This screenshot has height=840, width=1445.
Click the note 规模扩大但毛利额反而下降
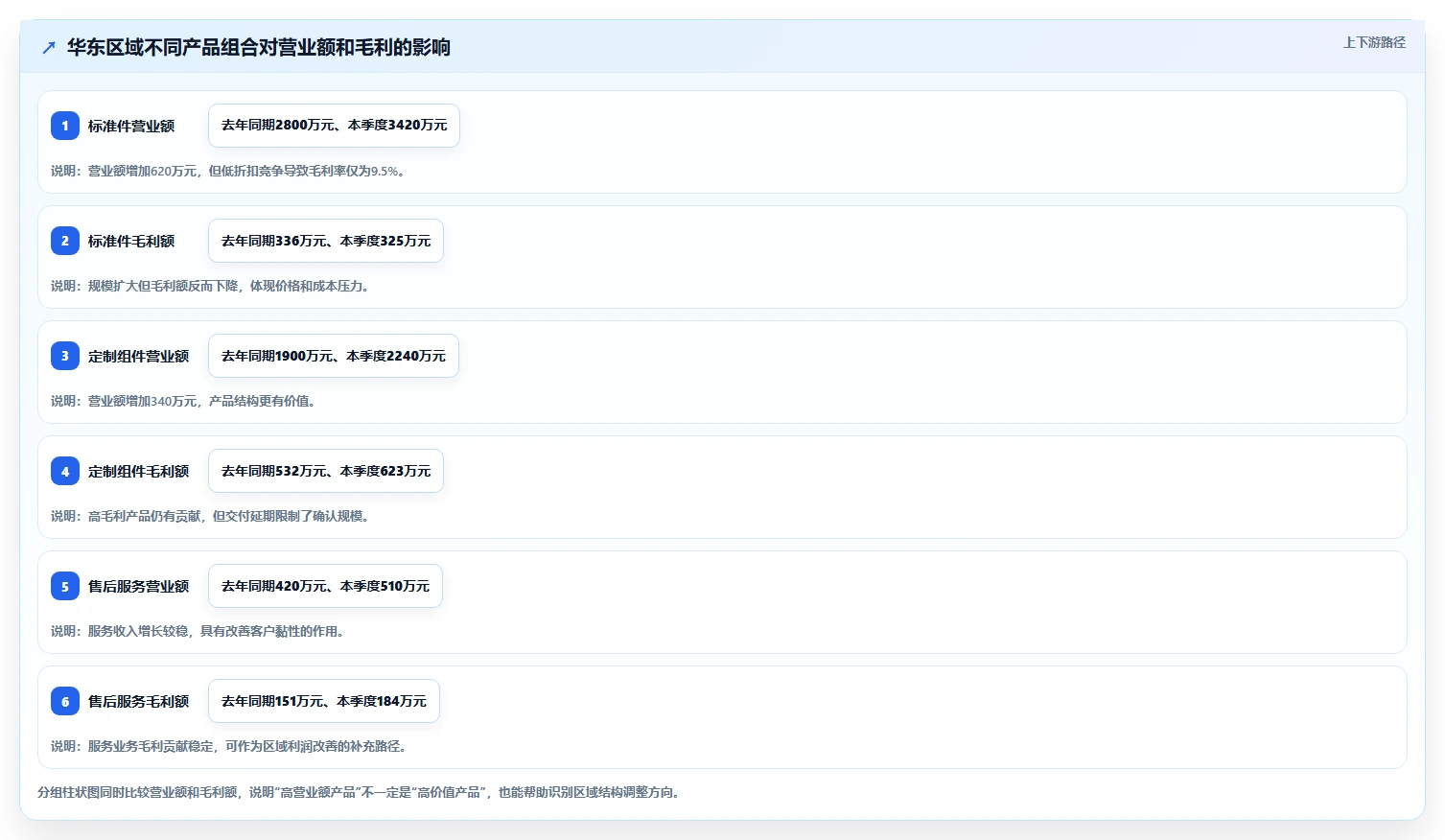pos(211,286)
